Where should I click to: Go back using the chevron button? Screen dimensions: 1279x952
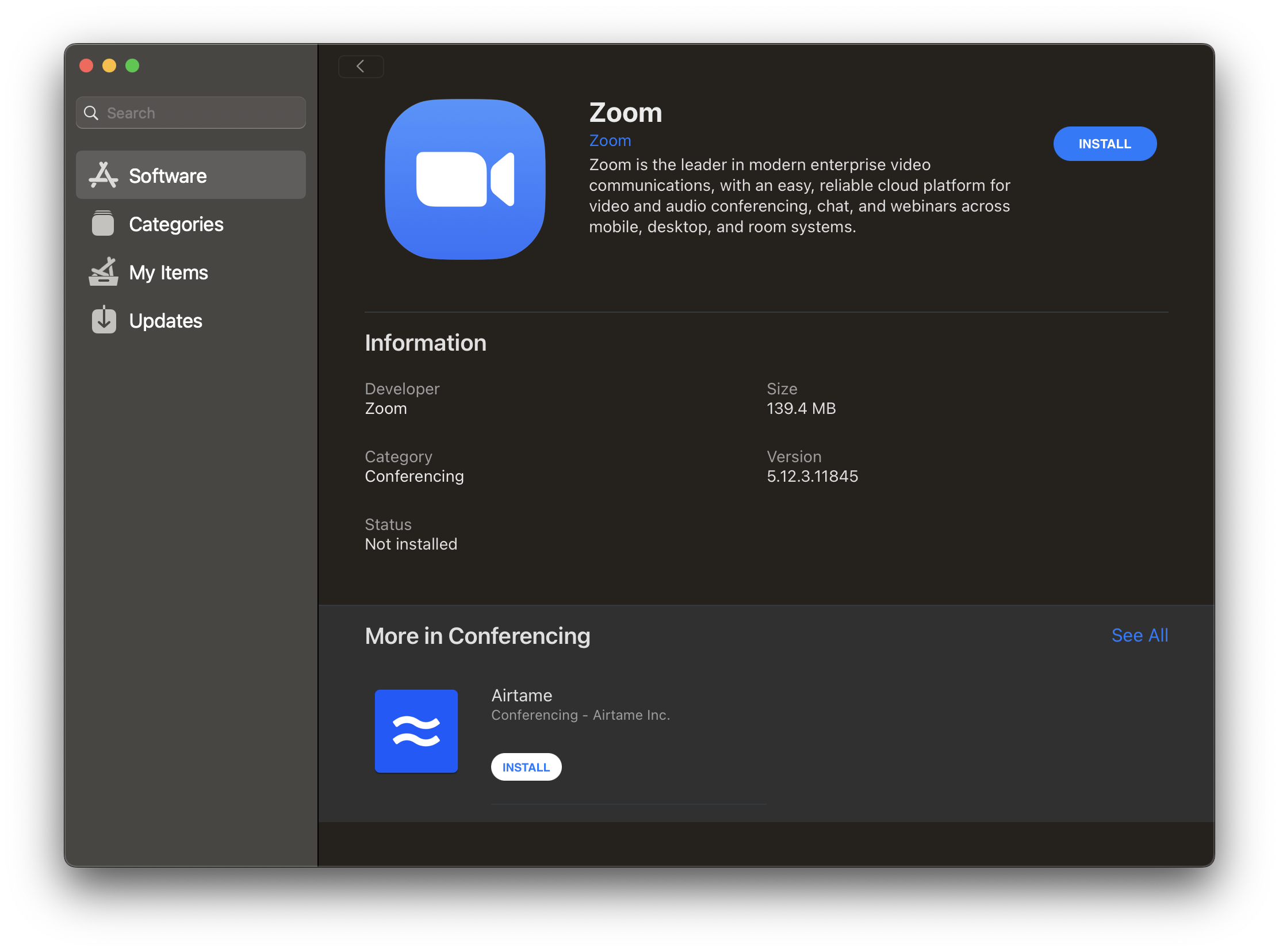tap(361, 66)
